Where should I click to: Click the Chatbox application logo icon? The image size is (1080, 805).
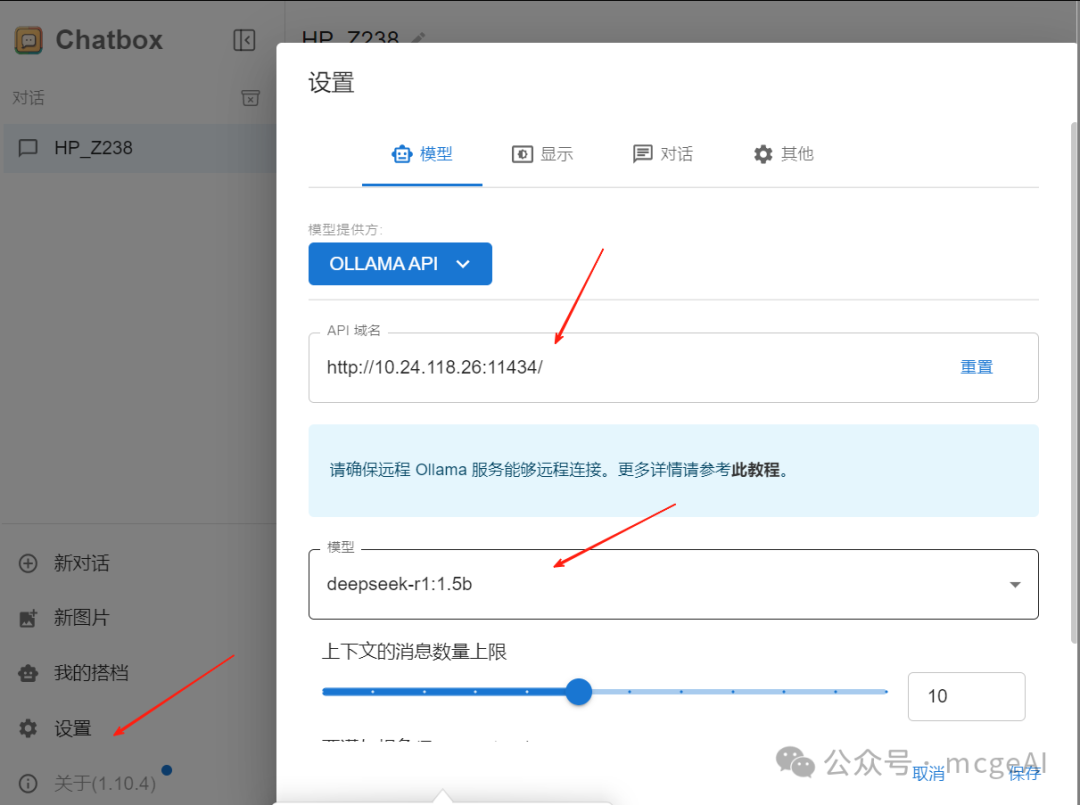(x=27, y=40)
